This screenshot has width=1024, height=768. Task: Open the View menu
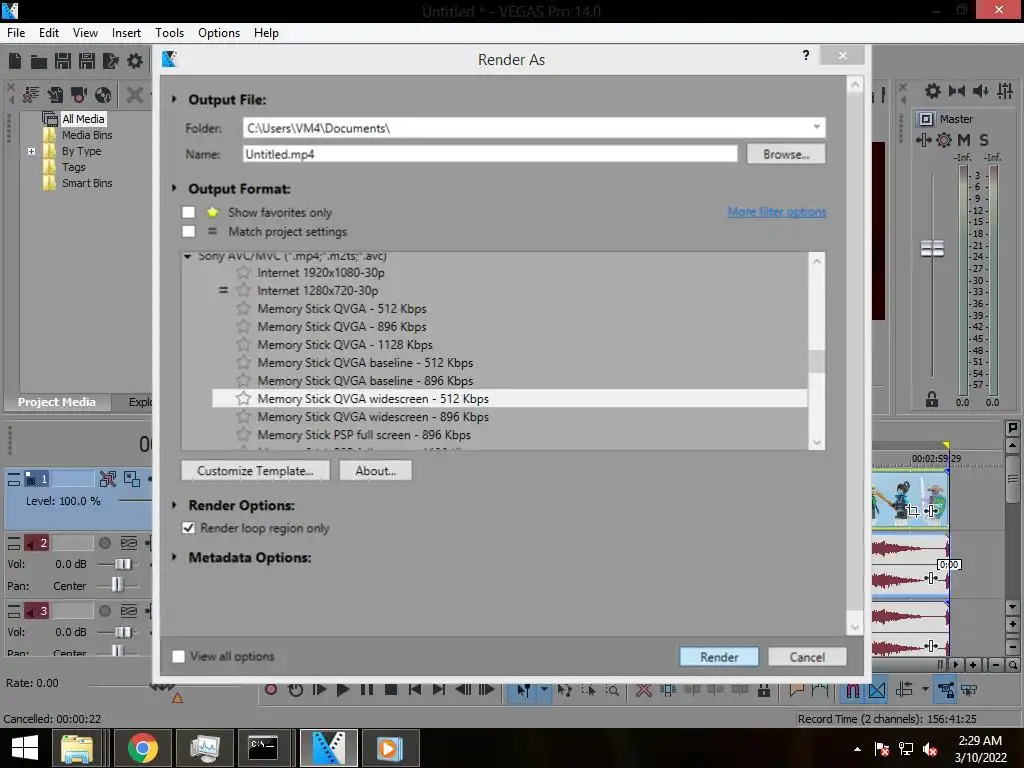85,33
